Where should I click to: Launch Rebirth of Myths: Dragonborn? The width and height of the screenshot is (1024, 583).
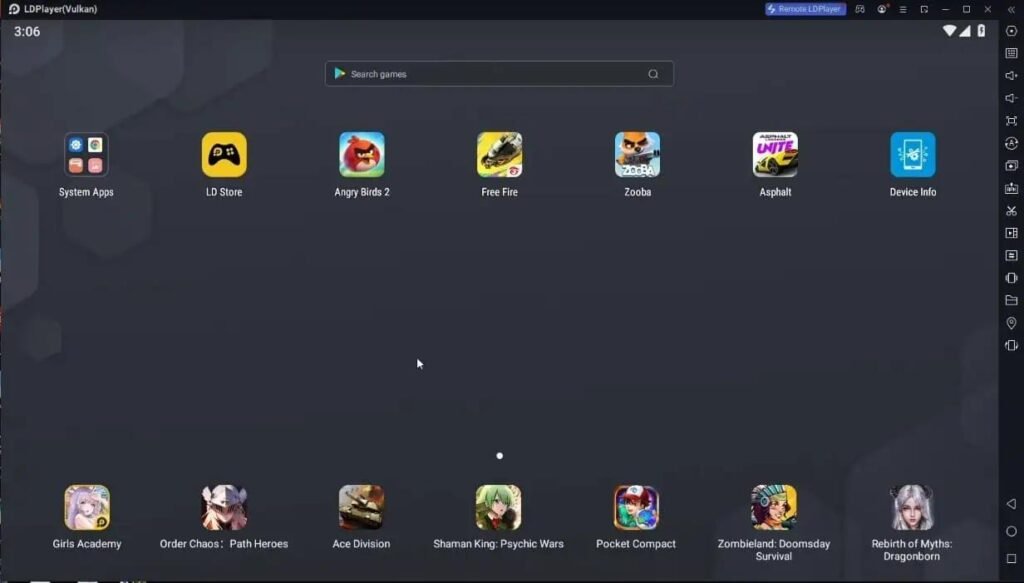click(912, 507)
